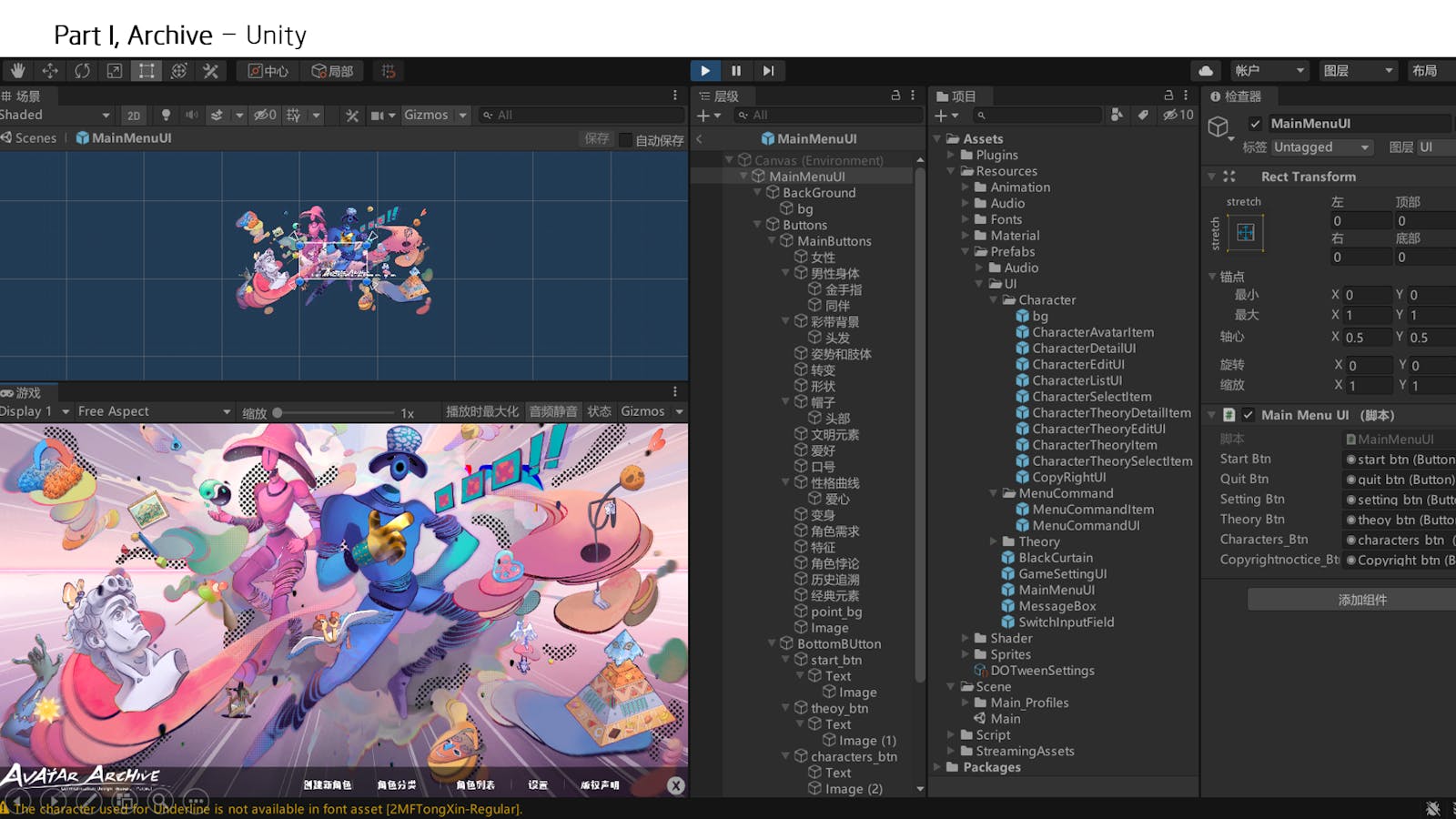This screenshot has width=1456, height=819.
Task: Open the Untagged tag dropdown
Action: click(1321, 147)
